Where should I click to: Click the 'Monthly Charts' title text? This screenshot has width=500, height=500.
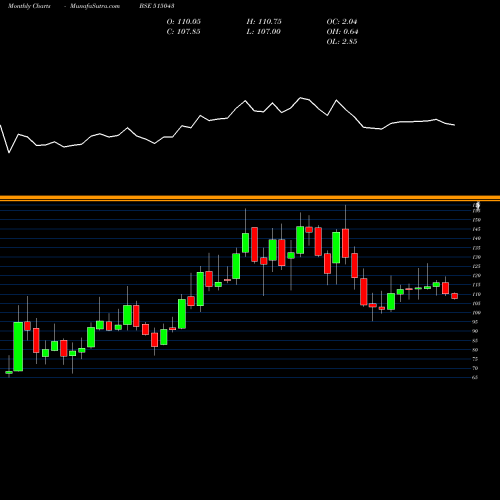(x=29, y=6)
